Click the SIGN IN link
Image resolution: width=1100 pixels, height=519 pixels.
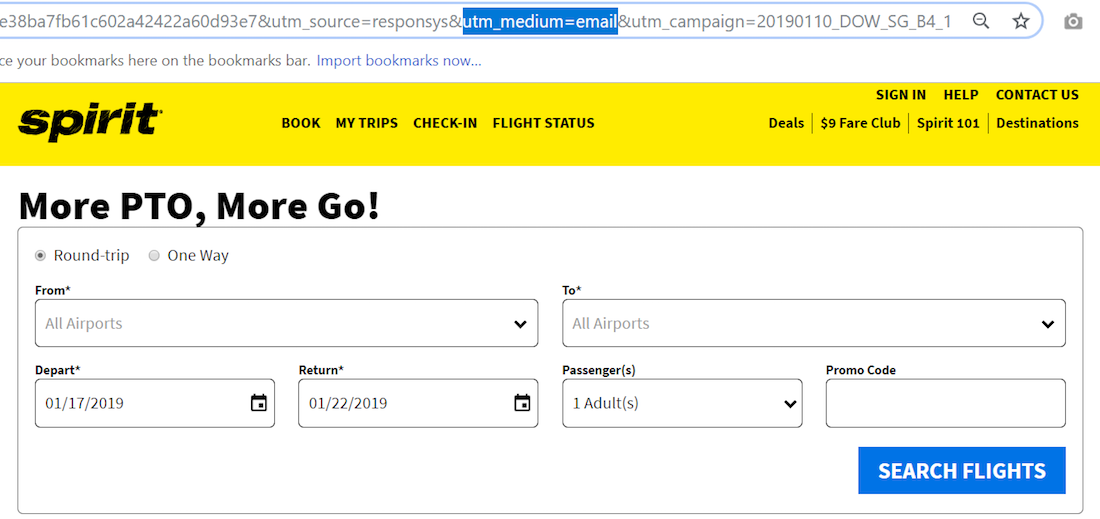pyautogui.click(x=901, y=95)
